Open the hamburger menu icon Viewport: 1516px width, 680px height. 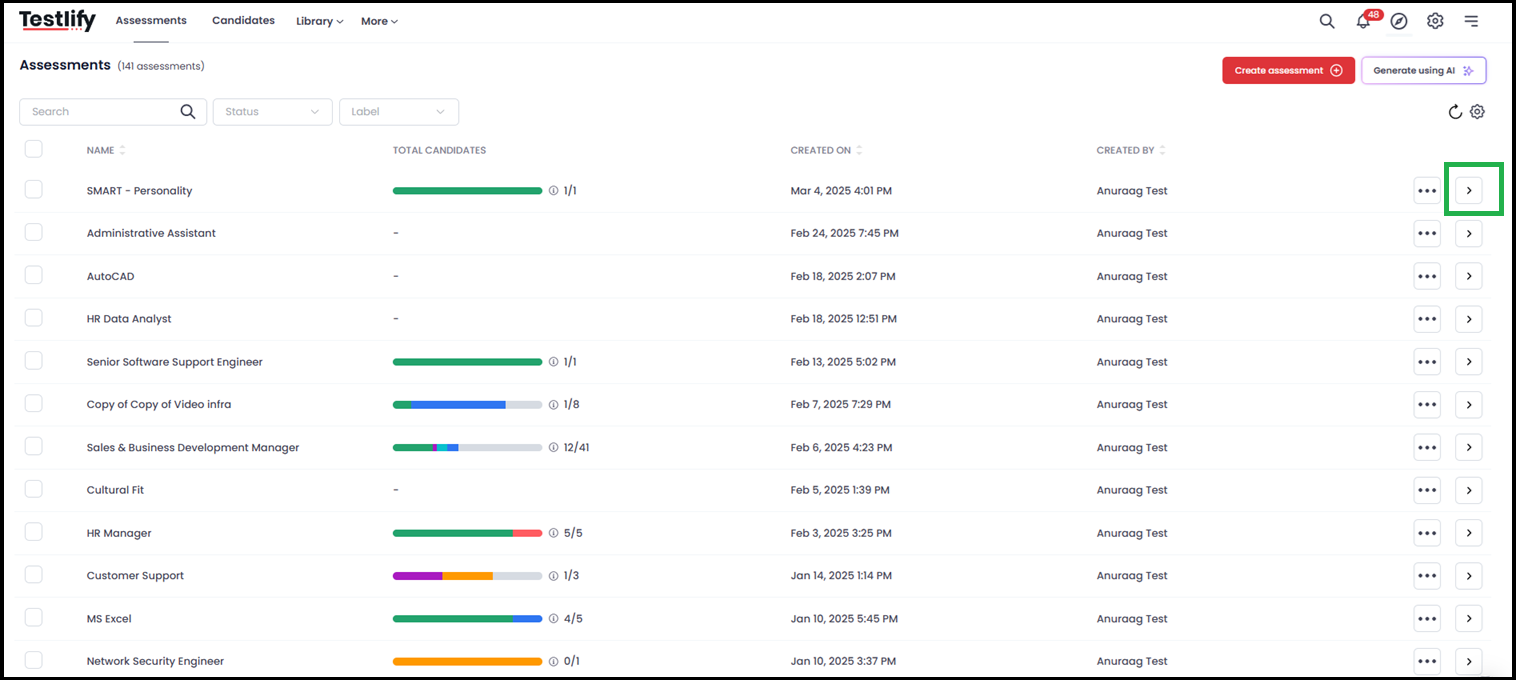[x=1471, y=21]
